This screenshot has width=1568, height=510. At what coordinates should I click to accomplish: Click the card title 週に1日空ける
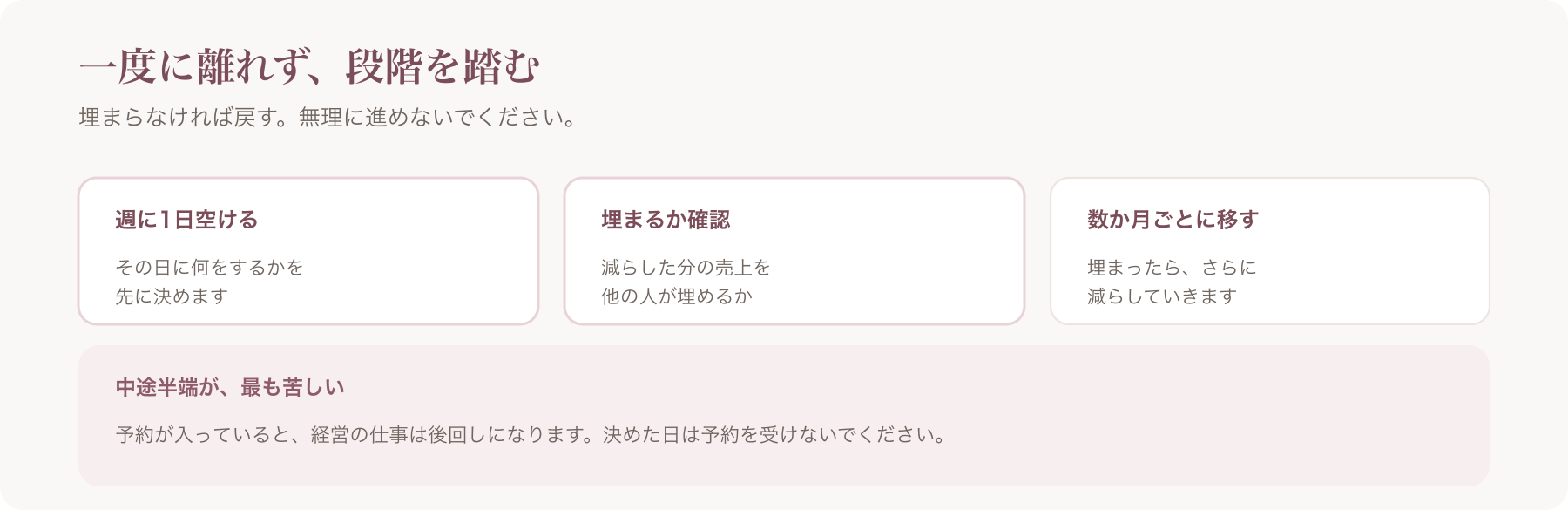pos(186,220)
